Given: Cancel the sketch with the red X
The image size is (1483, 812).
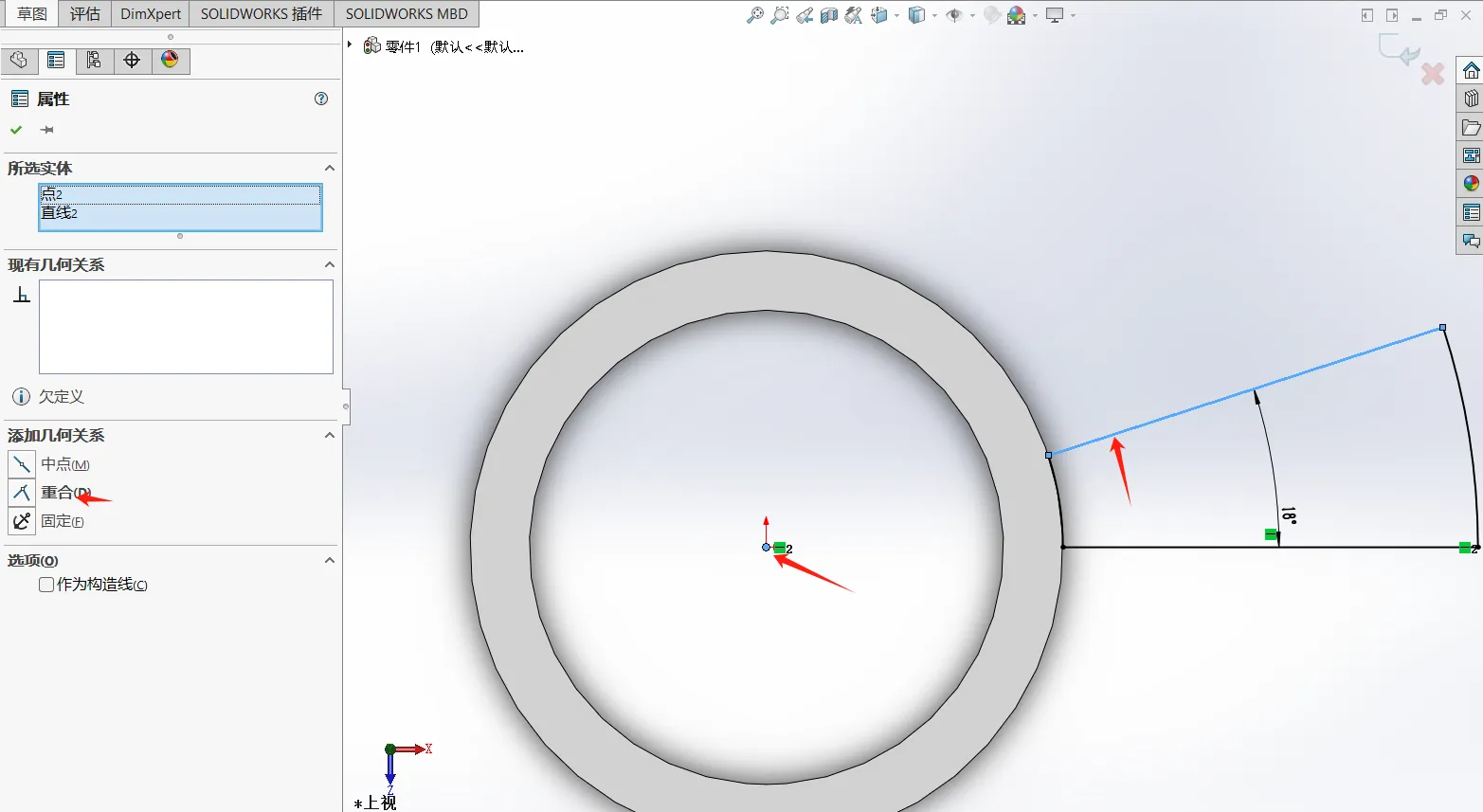Looking at the screenshot, I should 1433,73.
